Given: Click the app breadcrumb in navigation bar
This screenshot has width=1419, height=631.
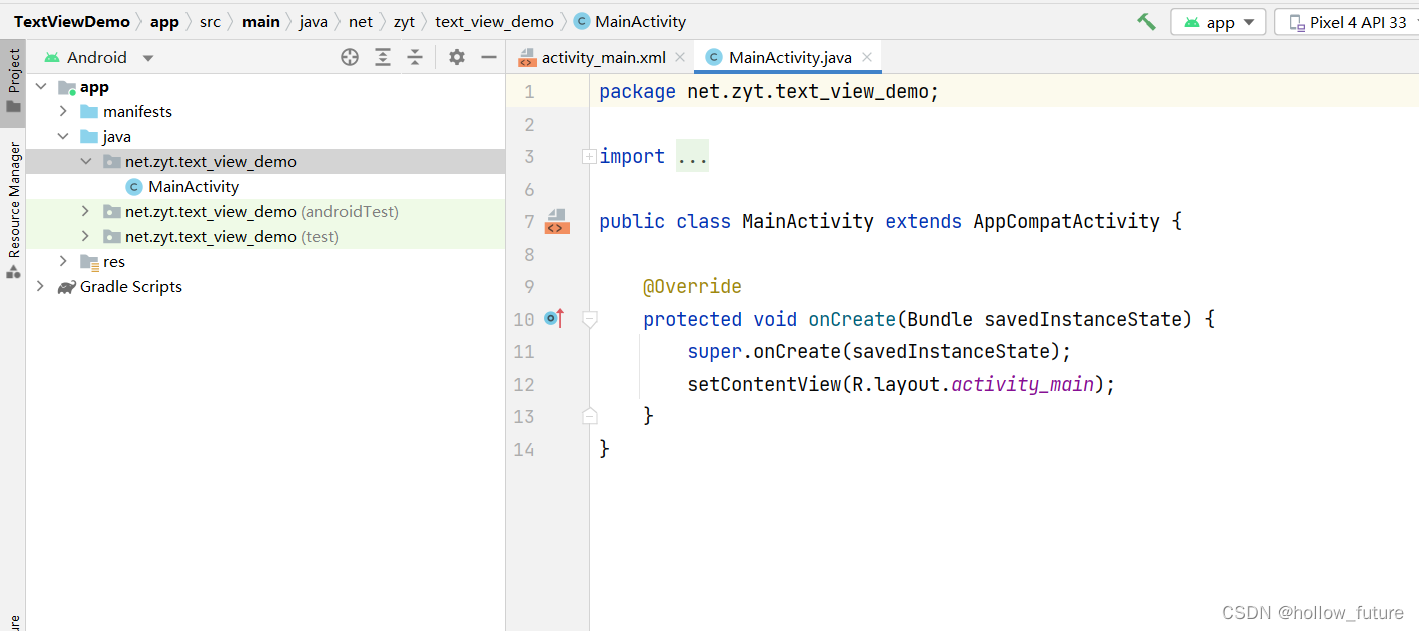Looking at the screenshot, I should click(x=164, y=21).
